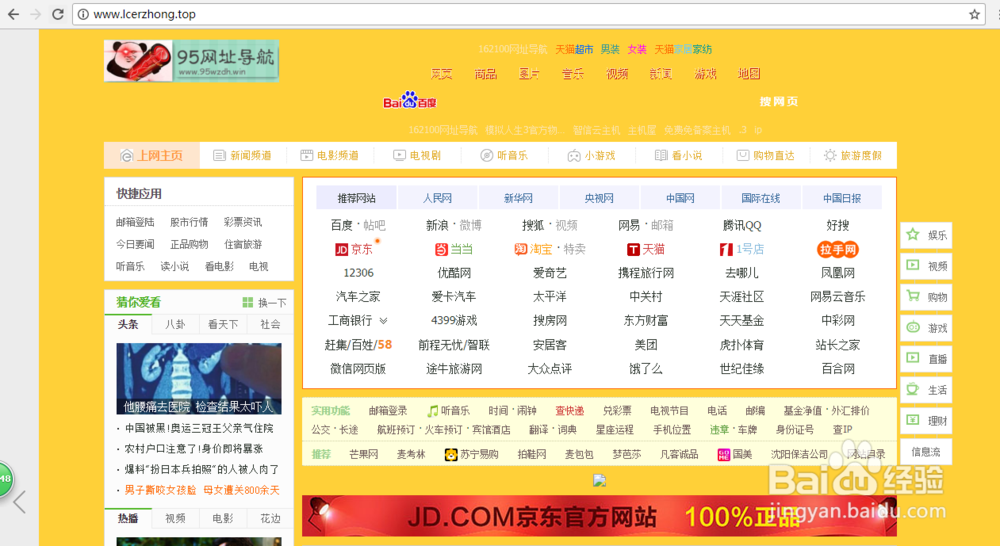Viewport: 1000px width, 546px height.
Task: Select the 花边 section tab
Action: 270,518
